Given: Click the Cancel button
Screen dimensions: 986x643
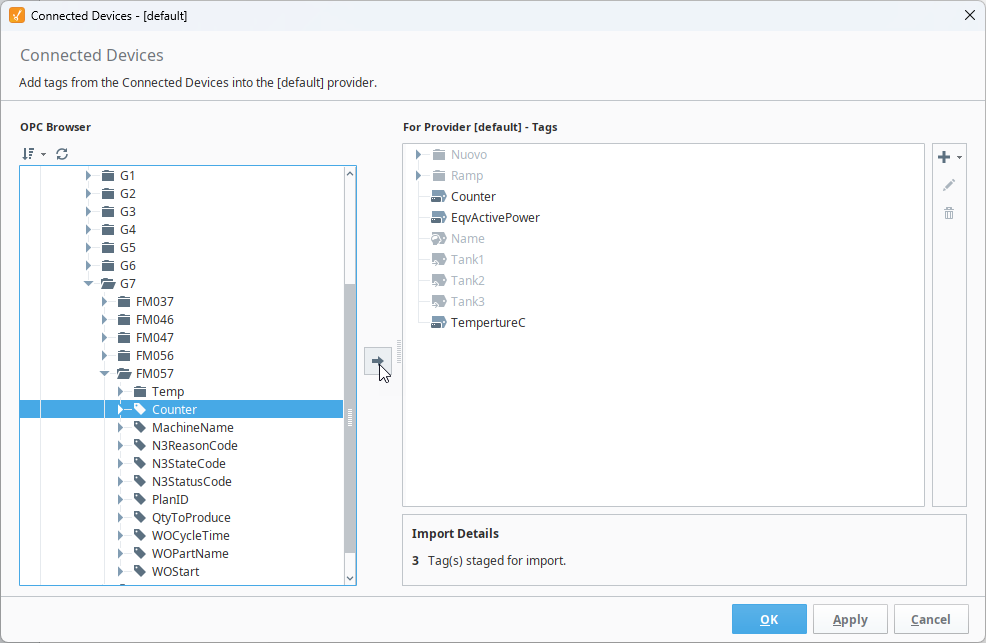Looking at the screenshot, I should [930, 619].
